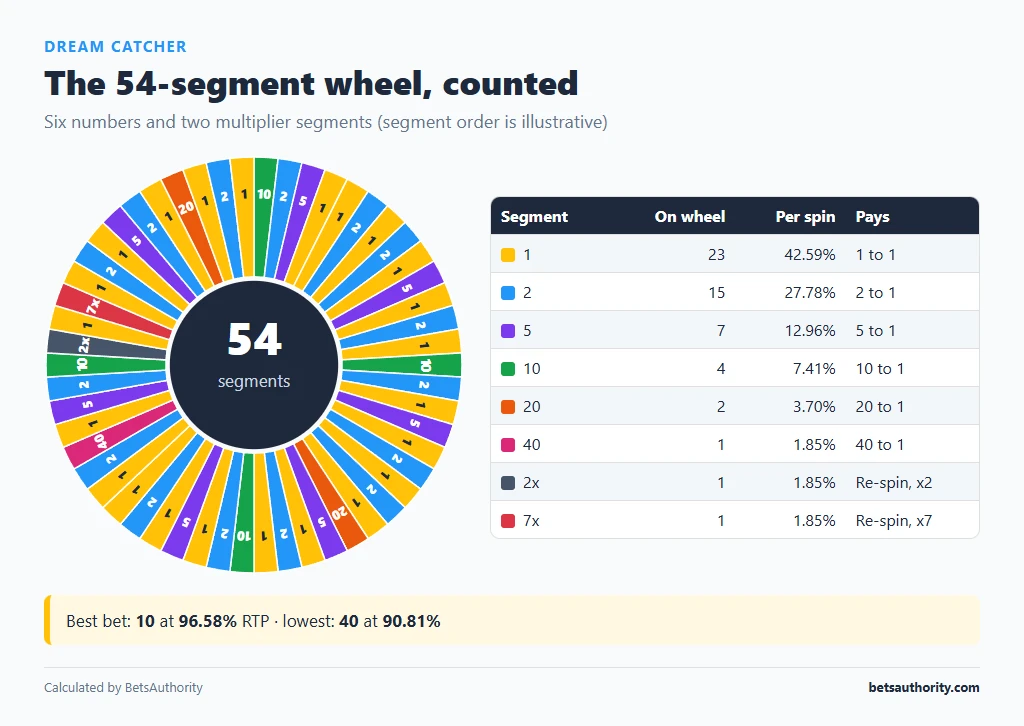Click the red 7x segment on the wheel
Screen dimensions: 1024x726
[x=114, y=312]
